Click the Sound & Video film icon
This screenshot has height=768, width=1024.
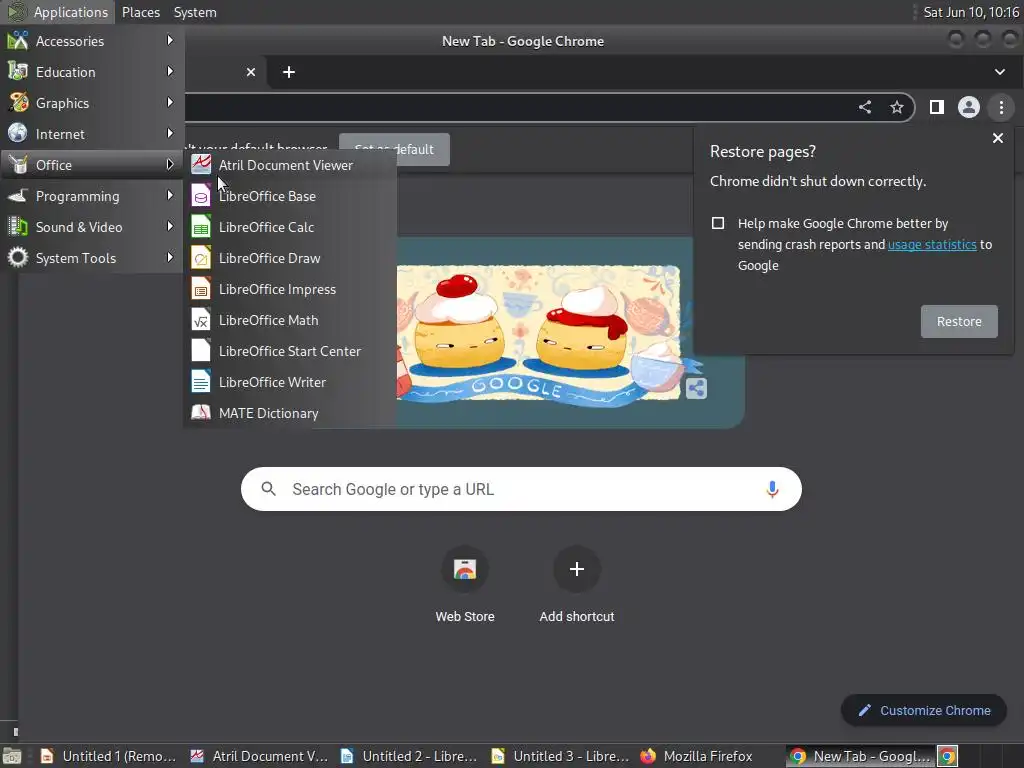(x=18, y=227)
